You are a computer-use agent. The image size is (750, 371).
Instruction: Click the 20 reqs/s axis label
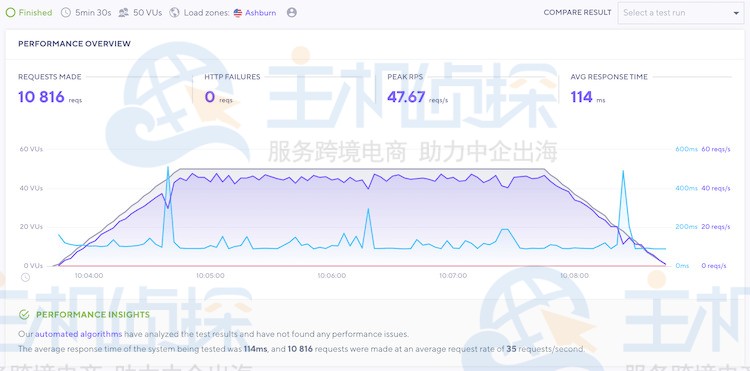click(716, 227)
